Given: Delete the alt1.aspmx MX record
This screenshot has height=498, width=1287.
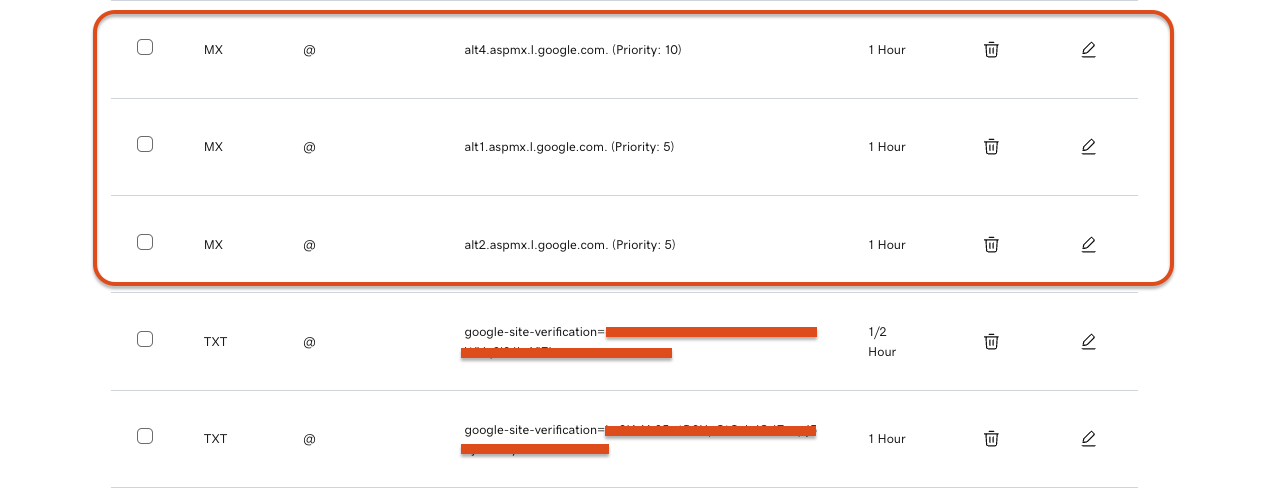Looking at the screenshot, I should click(991, 146).
